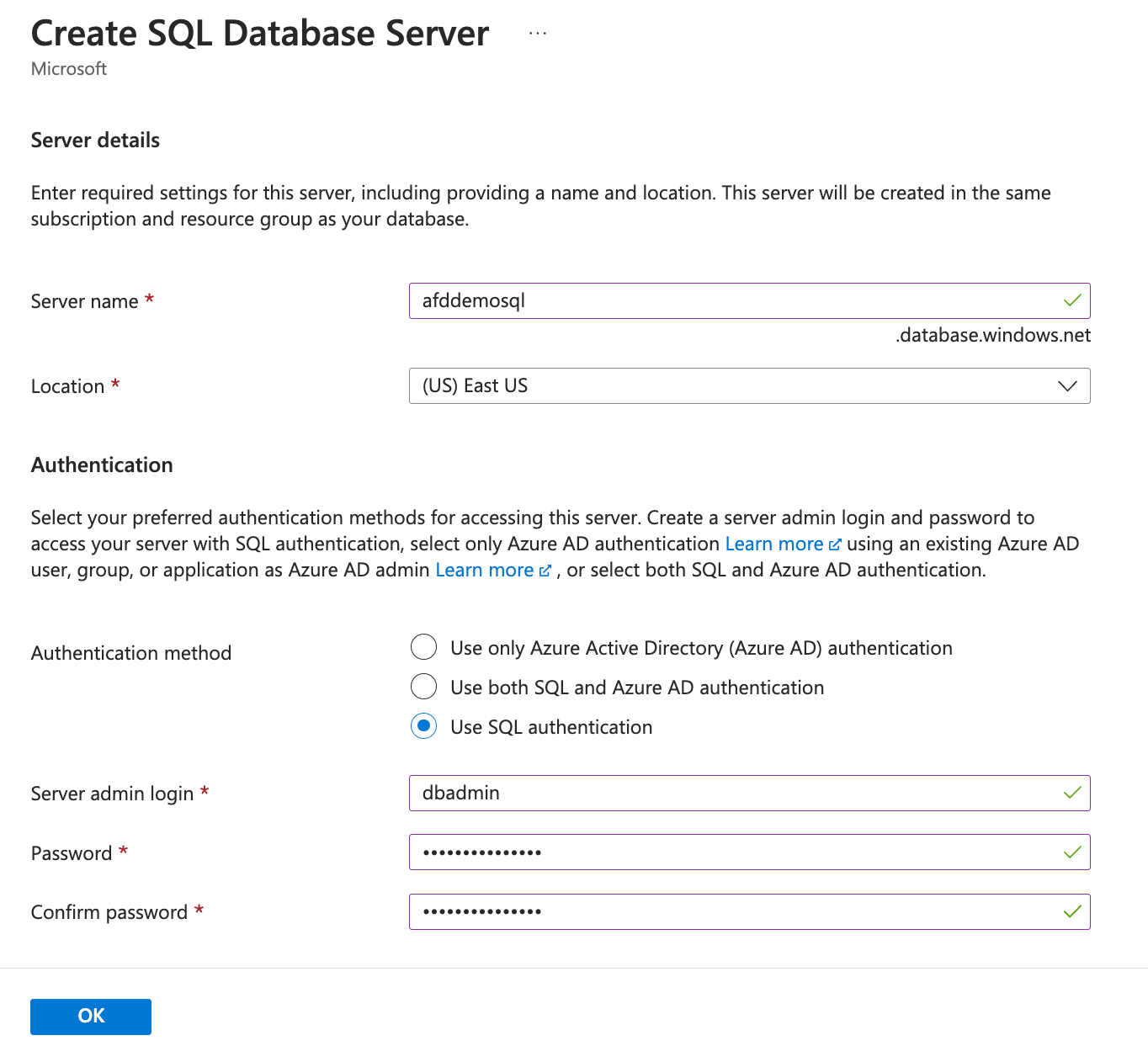
Task: Click the Confirm password green checkmark
Action: click(1071, 911)
